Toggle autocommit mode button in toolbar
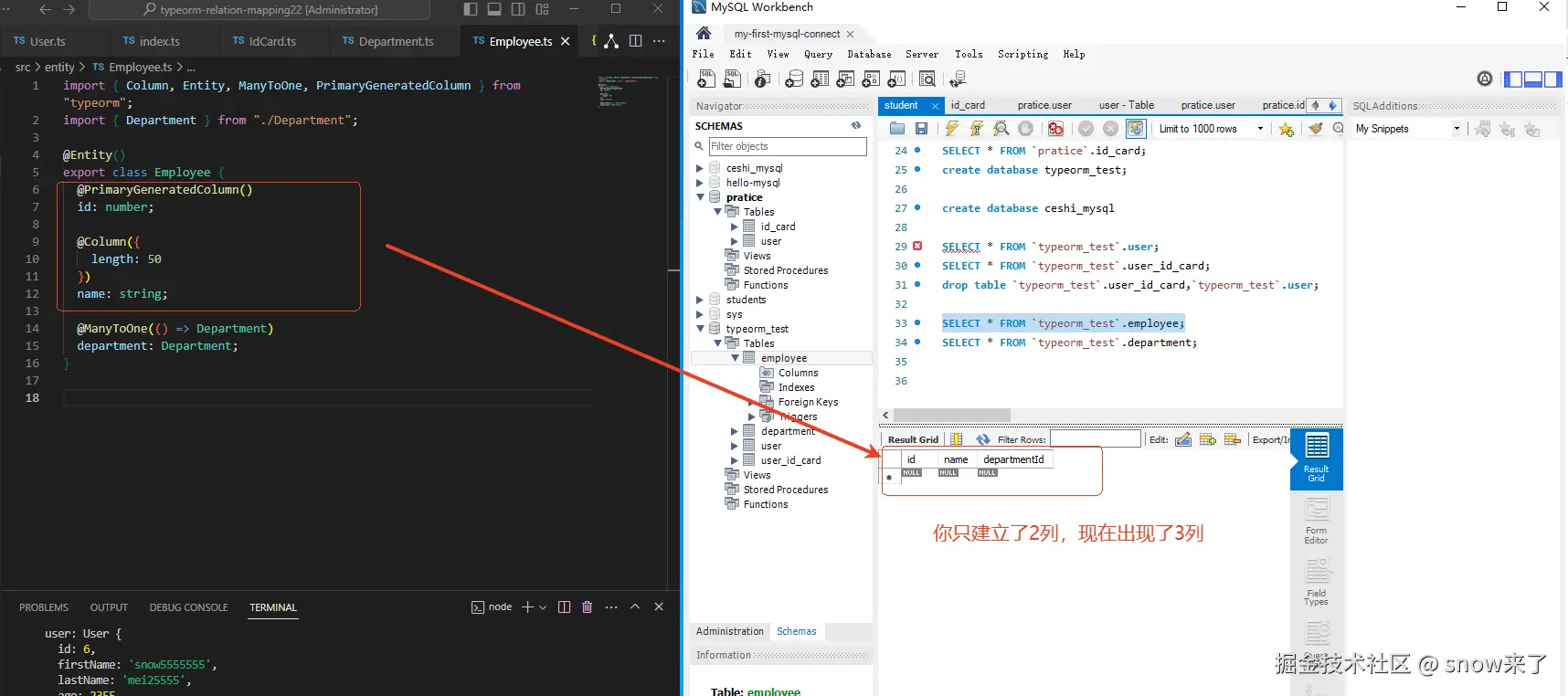 tap(1135, 129)
